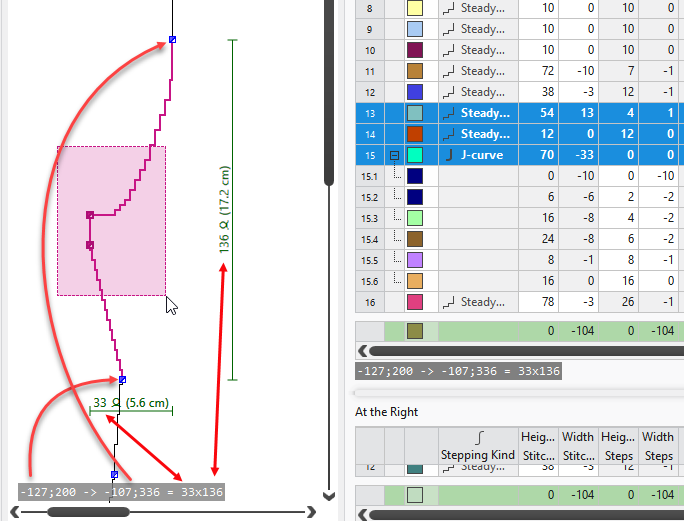This screenshot has height=521, width=684.
Task: Select sub-row 15.3 in the table
Action: tap(369, 219)
